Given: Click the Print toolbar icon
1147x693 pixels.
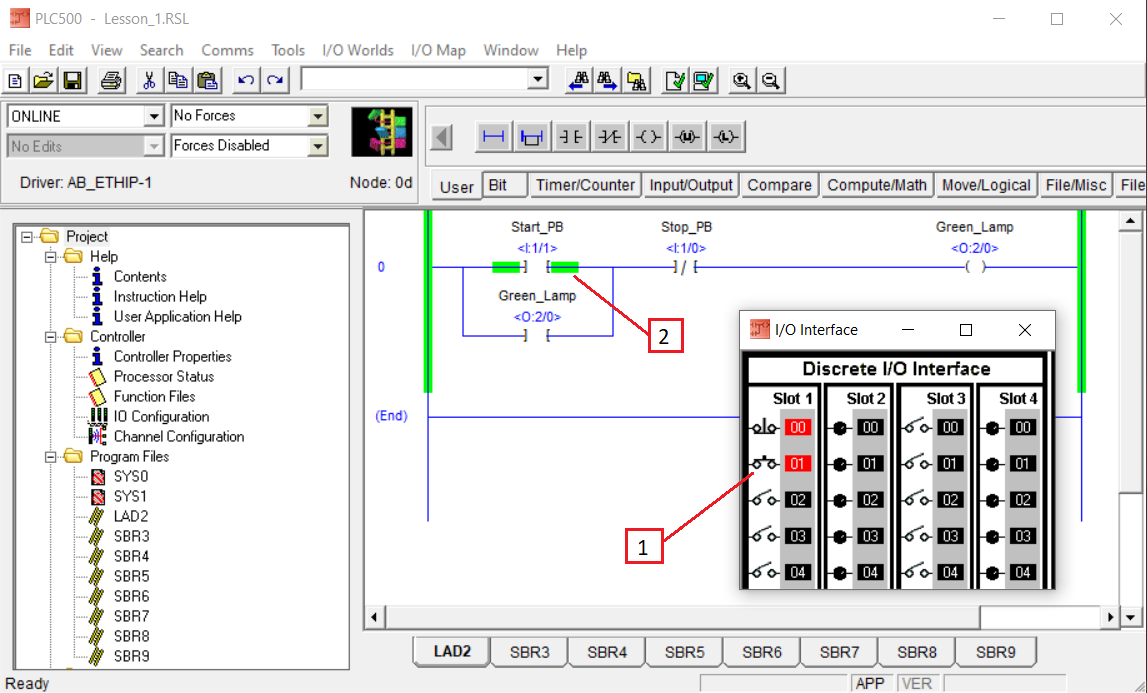Looking at the screenshot, I should point(111,80).
